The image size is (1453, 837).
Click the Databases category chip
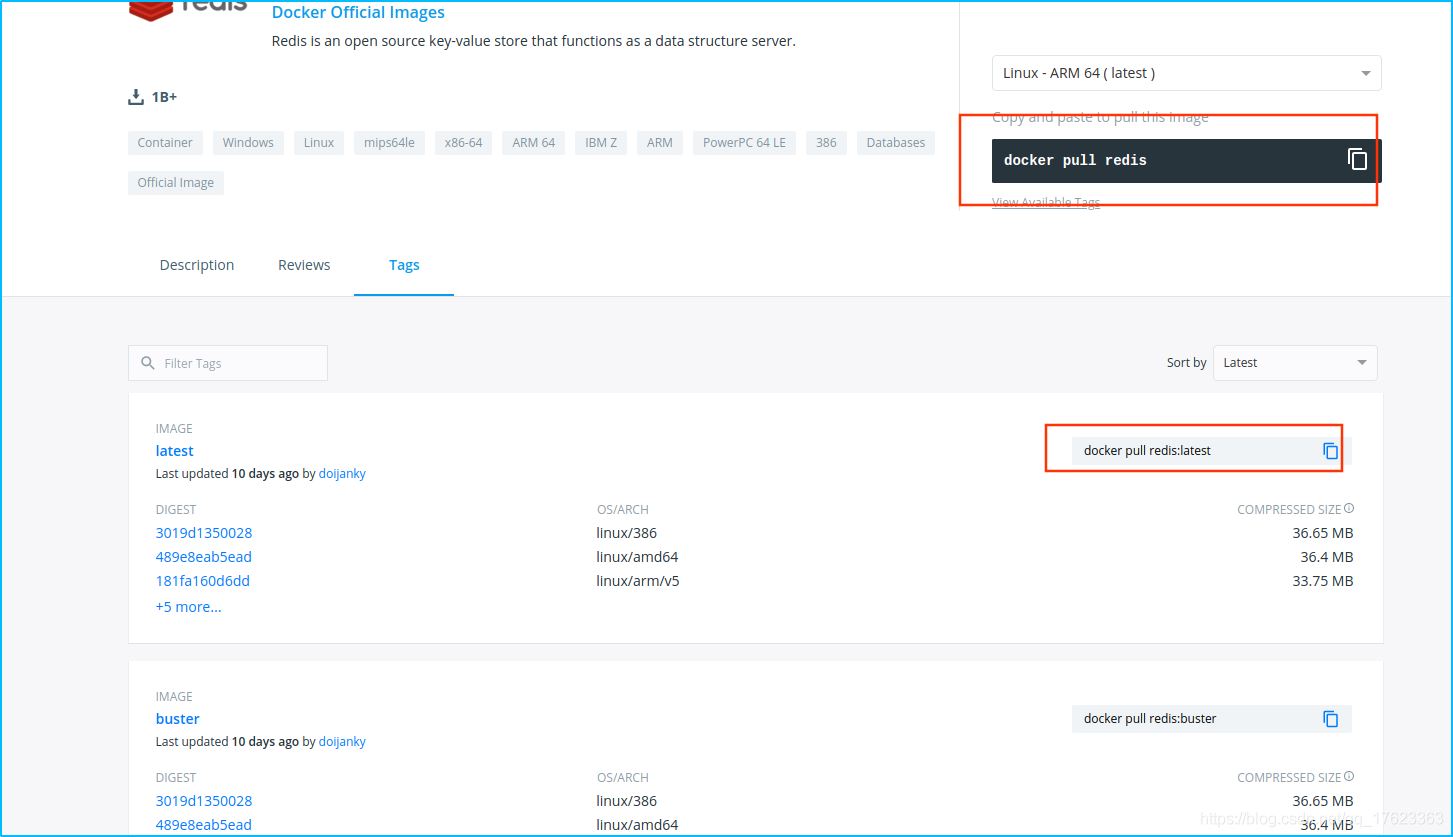[896, 143]
